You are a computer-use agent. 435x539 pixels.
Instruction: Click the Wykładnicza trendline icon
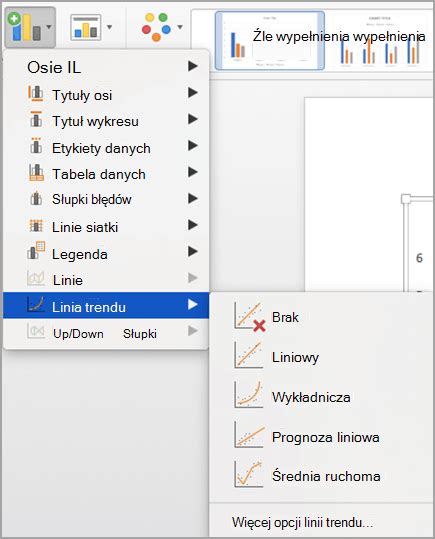[249, 395]
